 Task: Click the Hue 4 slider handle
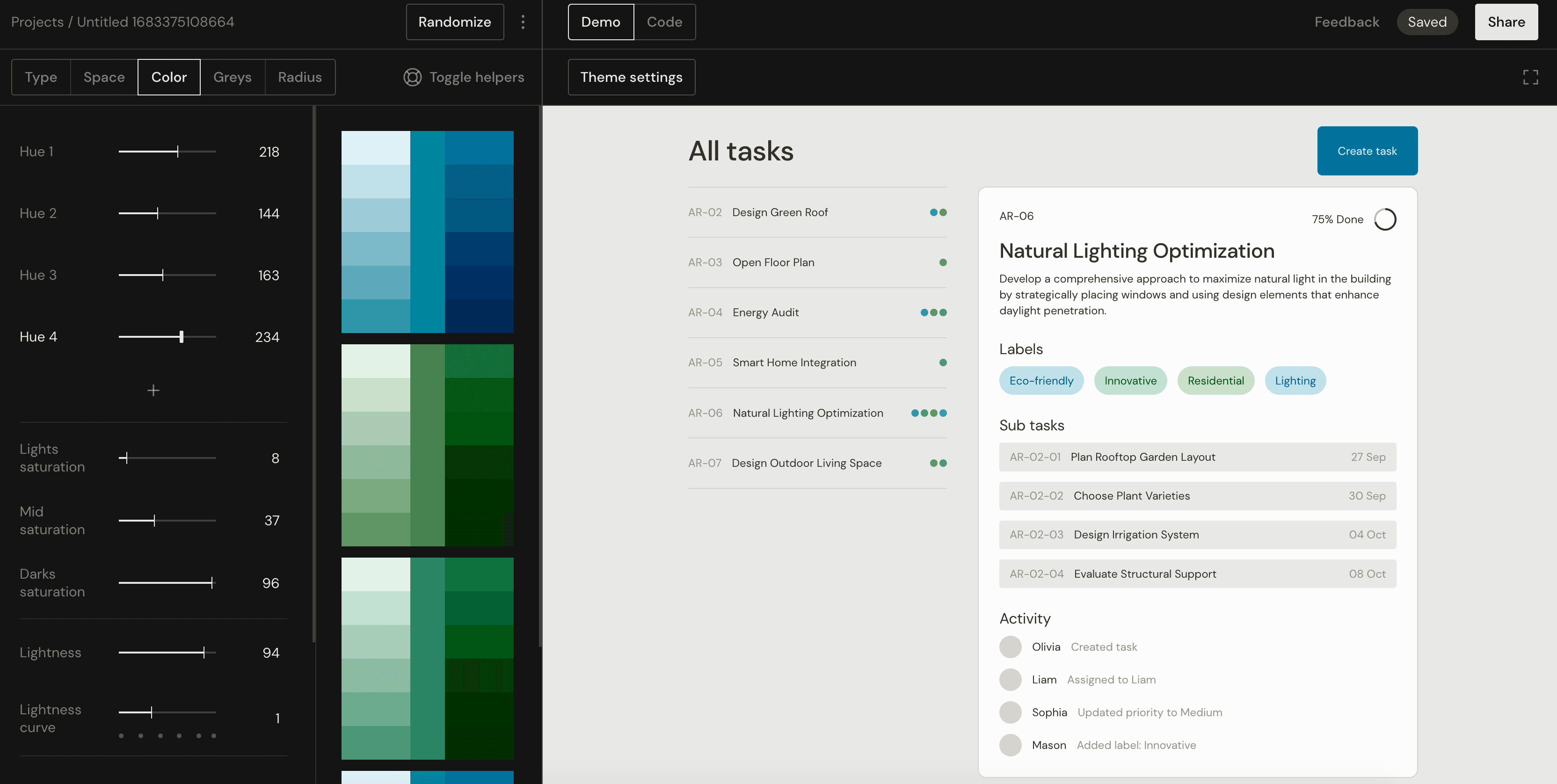point(182,337)
